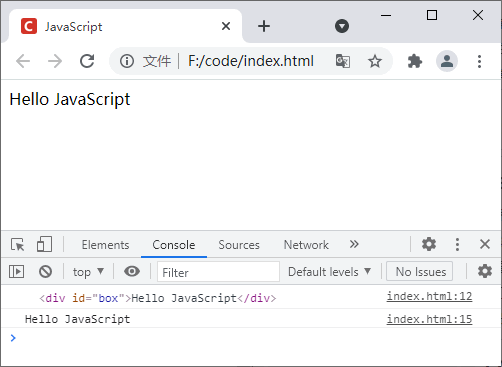Open DevTools settings gear
Image resolution: width=502 pixels, height=367 pixels.
(x=429, y=244)
